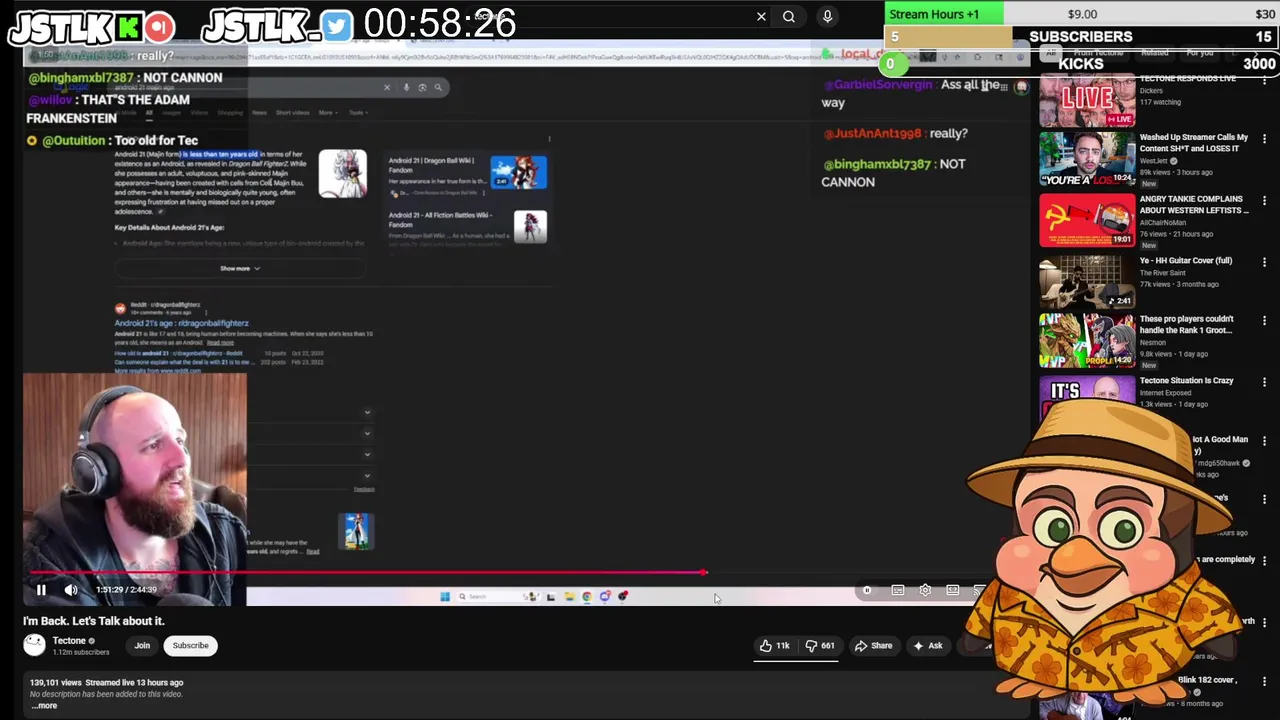Expand description with ...more
Image resolution: width=1280 pixels, height=720 pixels.
tap(44, 705)
